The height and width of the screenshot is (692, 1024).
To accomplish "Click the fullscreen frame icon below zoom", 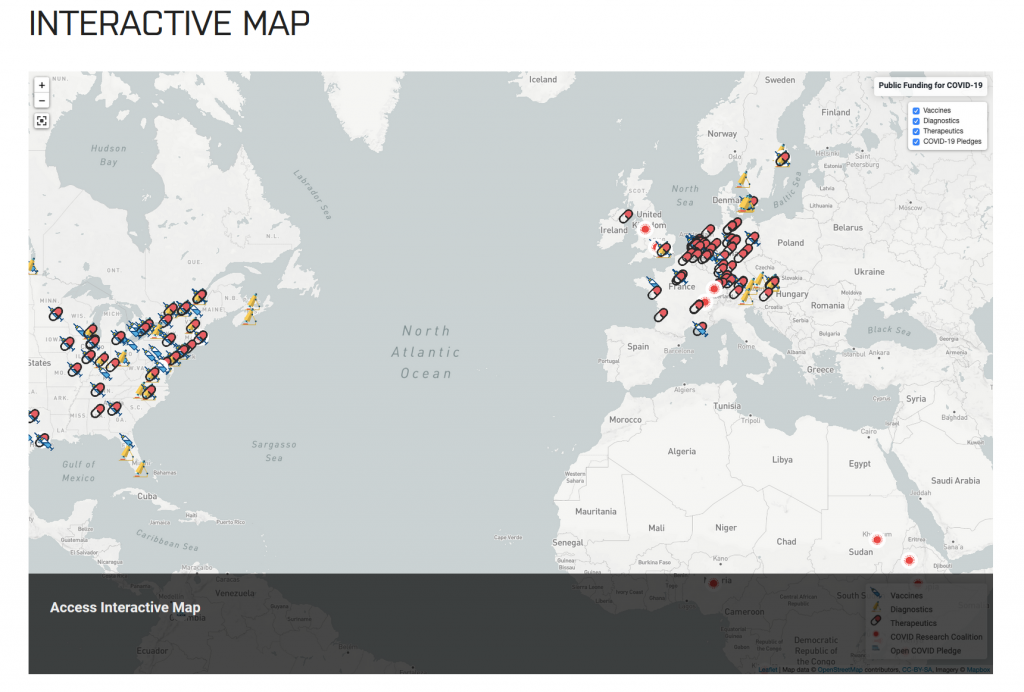I will coord(42,121).
